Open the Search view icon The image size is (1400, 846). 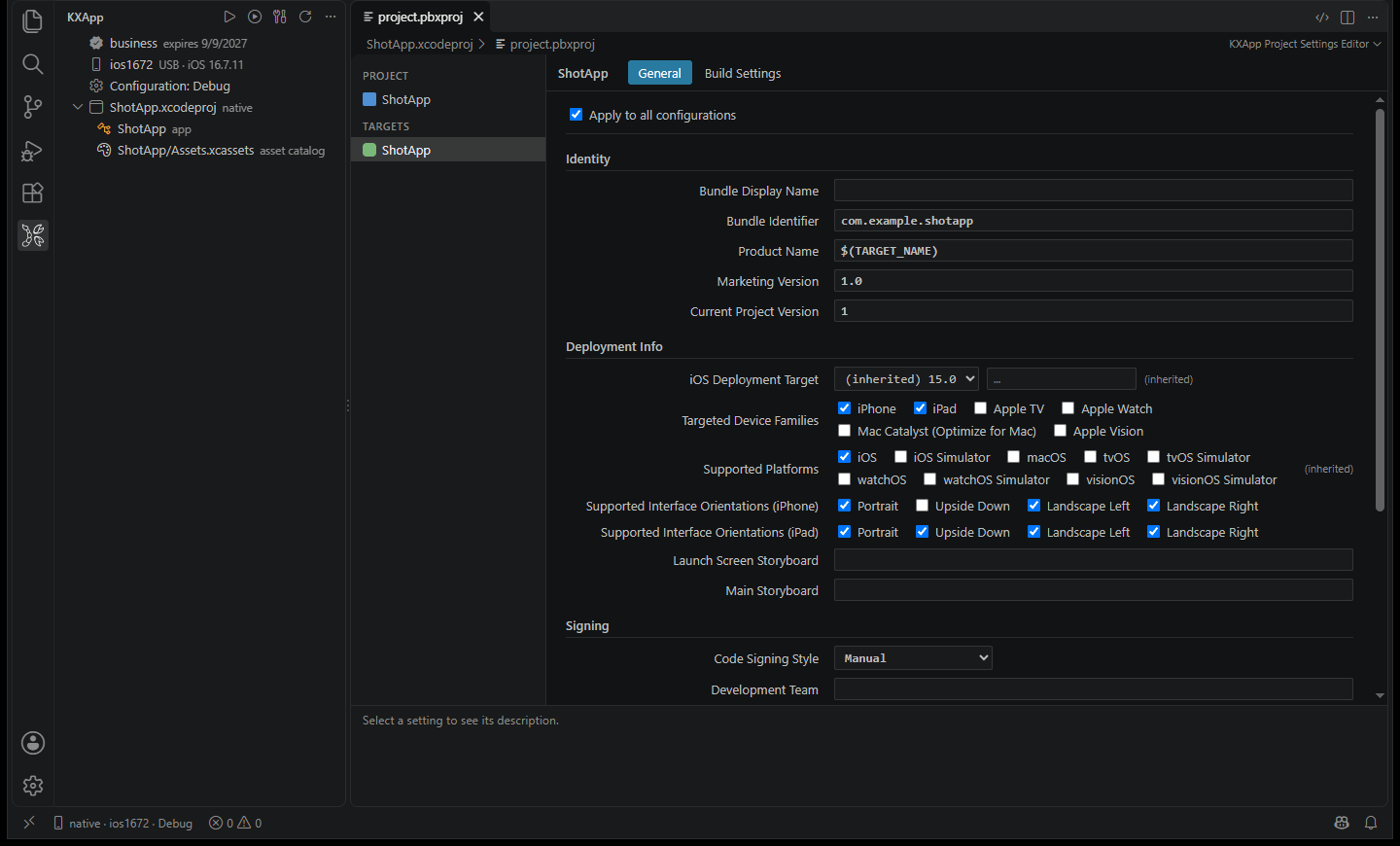[32, 64]
